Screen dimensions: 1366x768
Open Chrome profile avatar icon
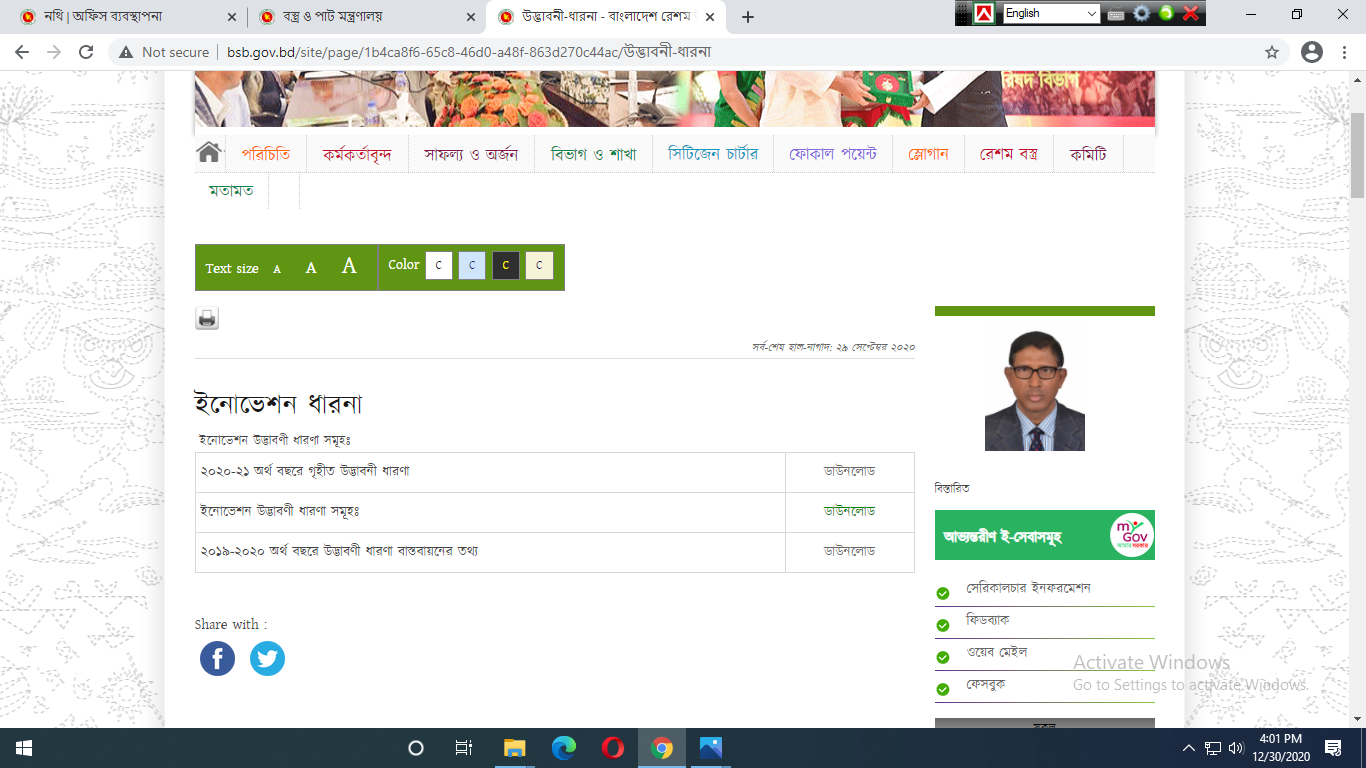click(1311, 52)
